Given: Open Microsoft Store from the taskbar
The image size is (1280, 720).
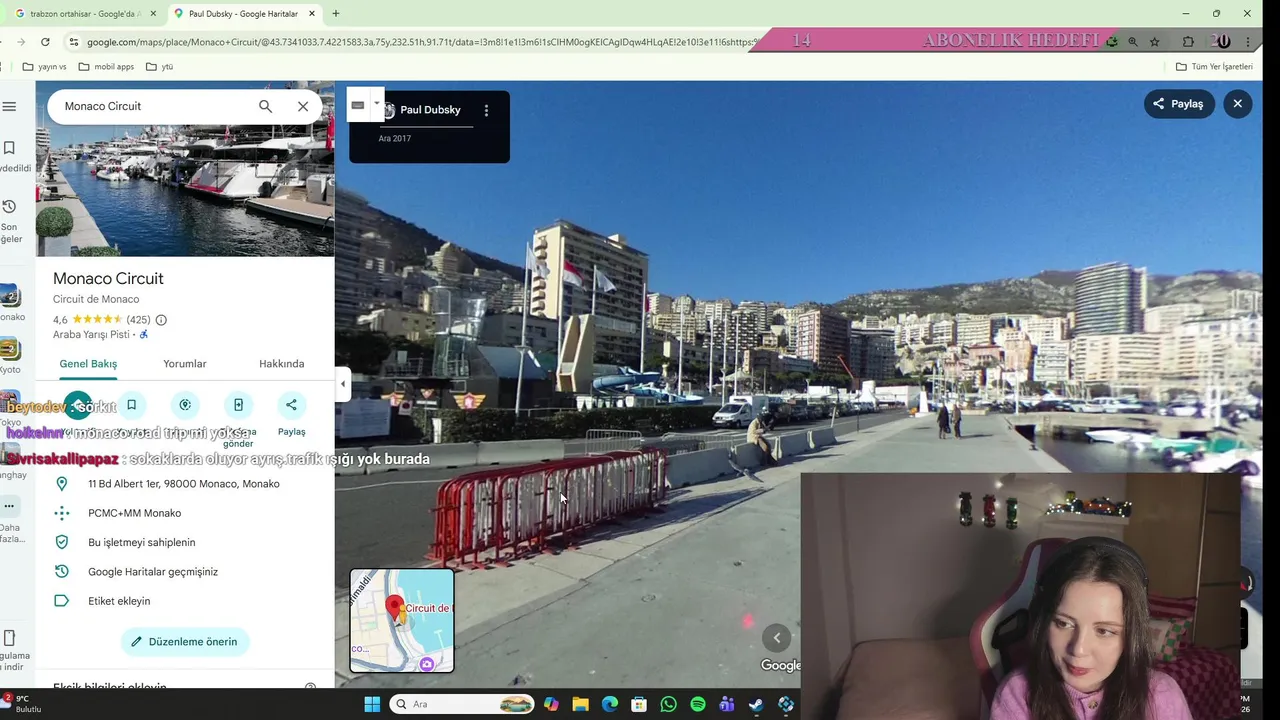Looking at the screenshot, I should [x=639, y=704].
